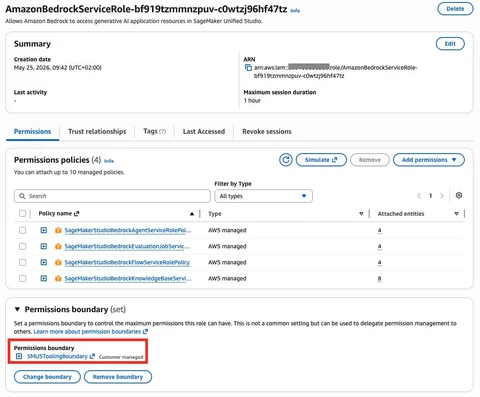Expand SageMakerStudioBedrockKnowledgeBaseServi policy details
This screenshot has height=397, width=480.
(x=44, y=278)
